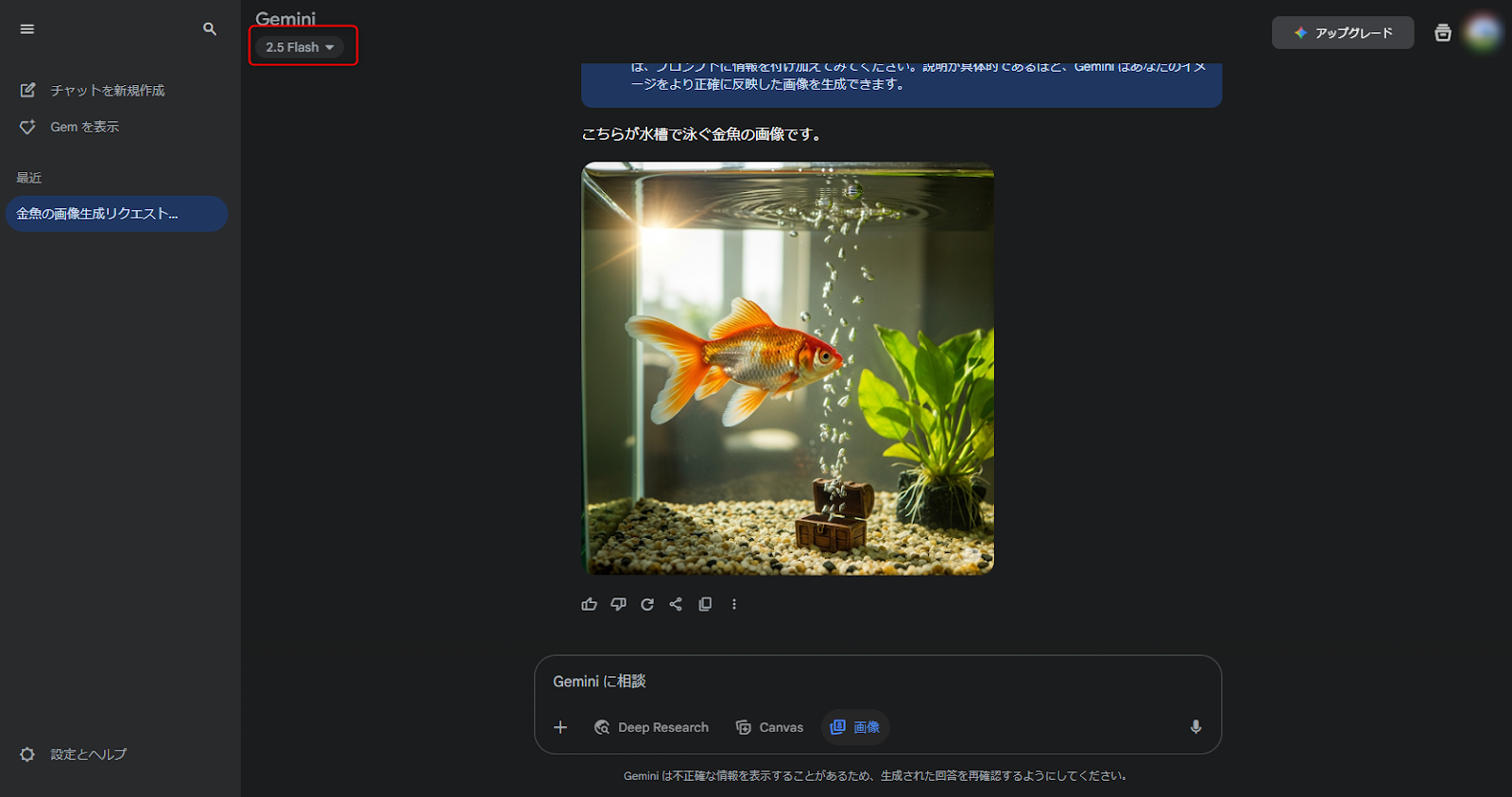Click the plus icon to add files
1512x797 pixels.
click(x=560, y=727)
